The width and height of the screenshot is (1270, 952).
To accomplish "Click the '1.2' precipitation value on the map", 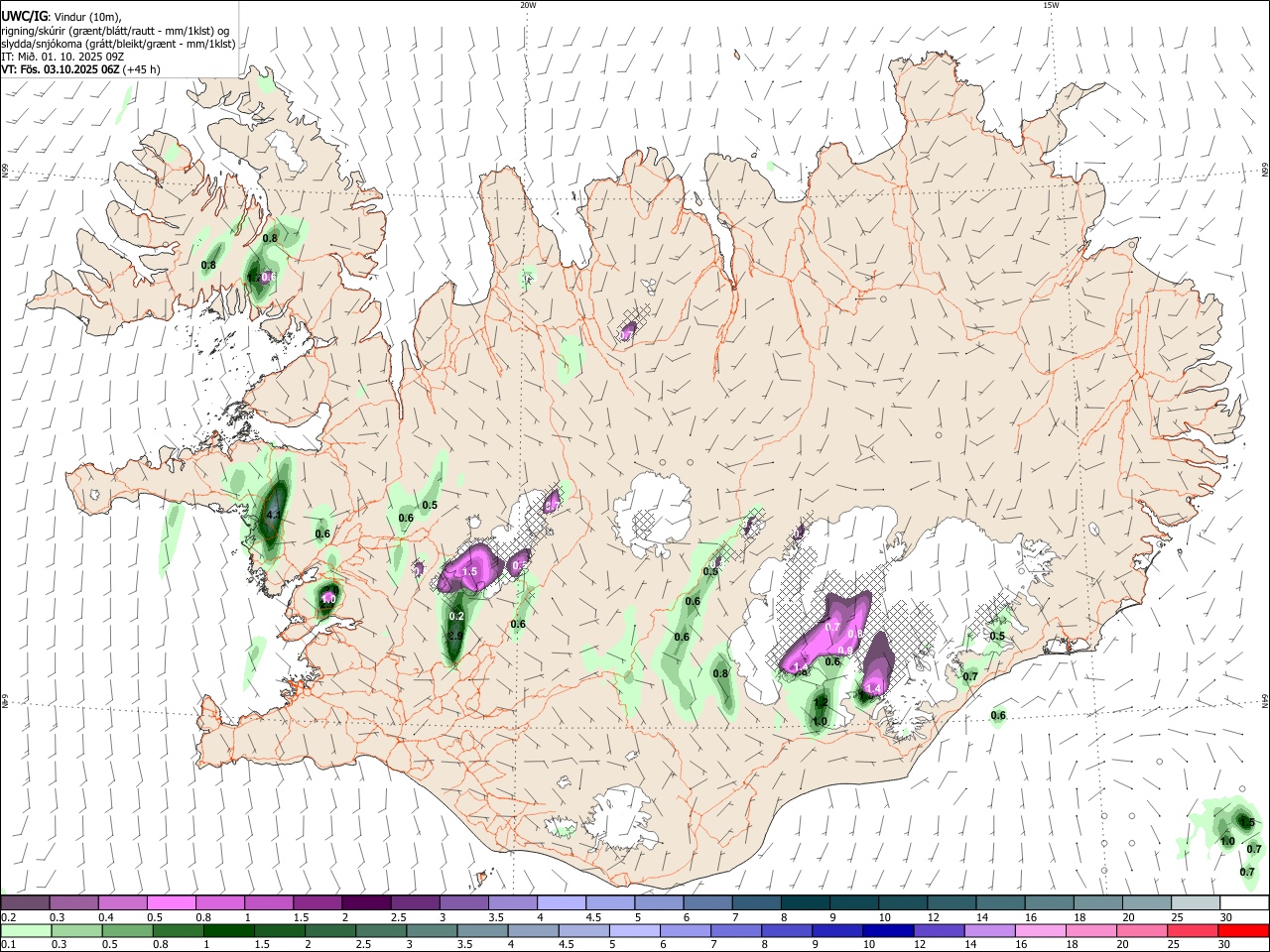I will point(821,701).
